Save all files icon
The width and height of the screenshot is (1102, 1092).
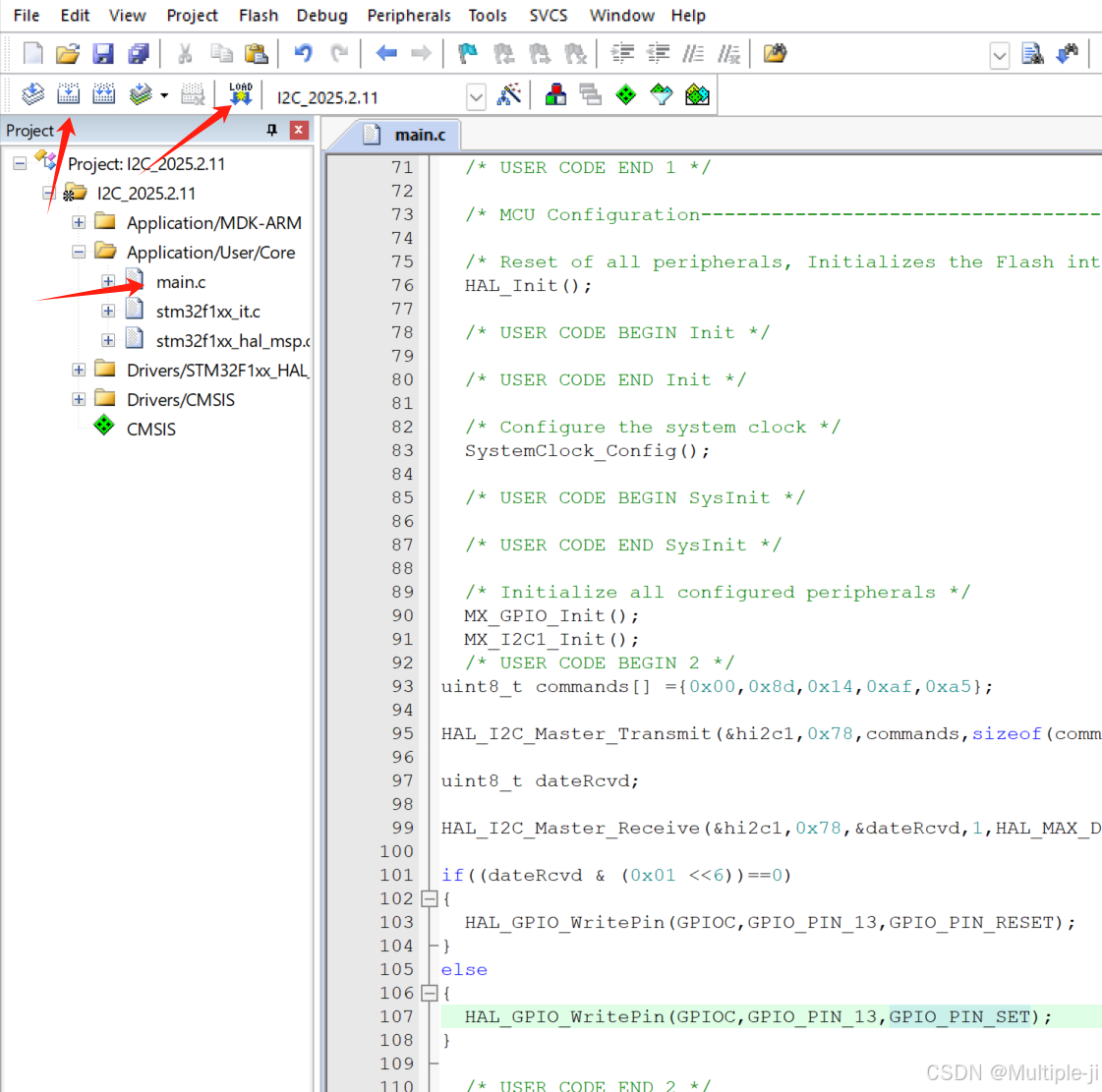coord(139,53)
